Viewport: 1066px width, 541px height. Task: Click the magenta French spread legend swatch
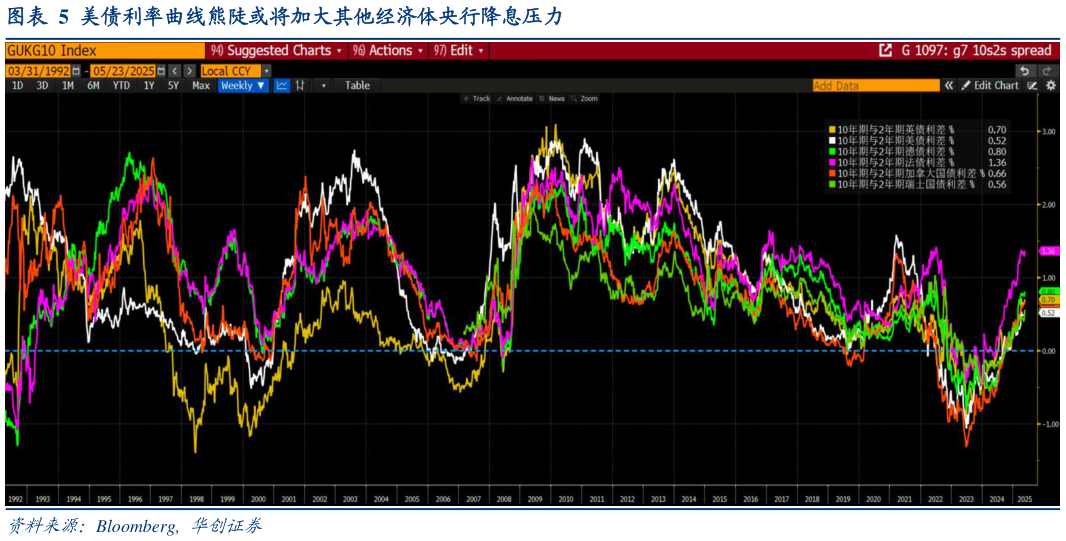(x=832, y=162)
